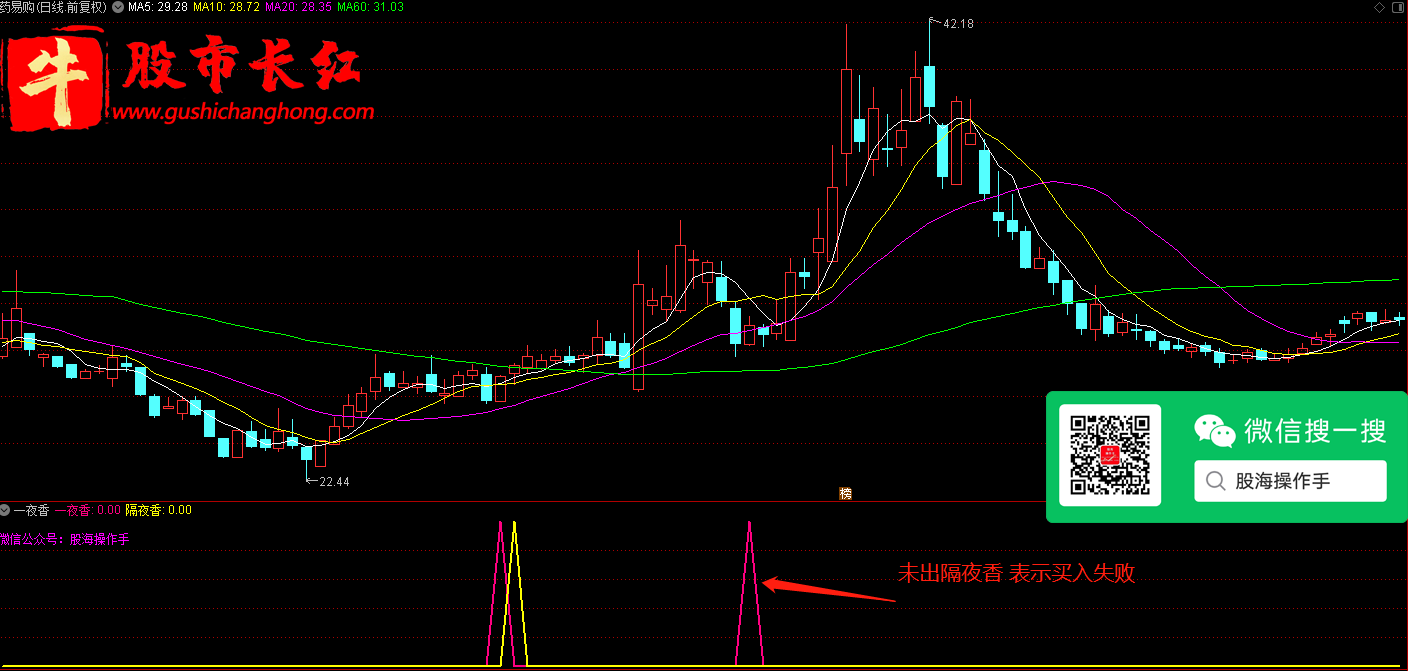This screenshot has height=671, width=1408.
Task: Click the 42.18 high price label
Action: coord(957,23)
